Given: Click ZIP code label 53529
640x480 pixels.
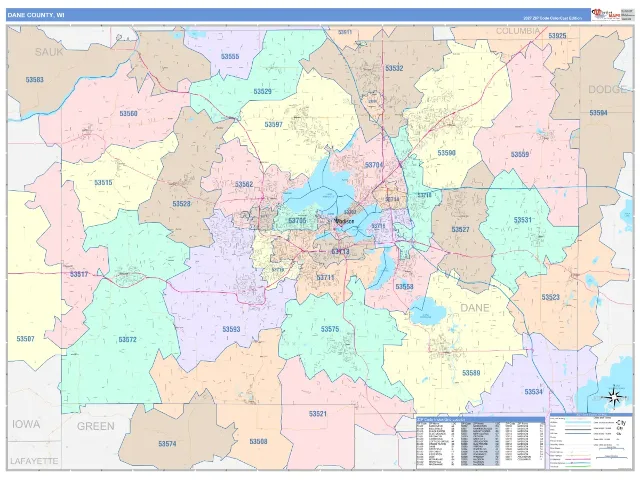Looking at the screenshot, I should (x=262, y=91).
